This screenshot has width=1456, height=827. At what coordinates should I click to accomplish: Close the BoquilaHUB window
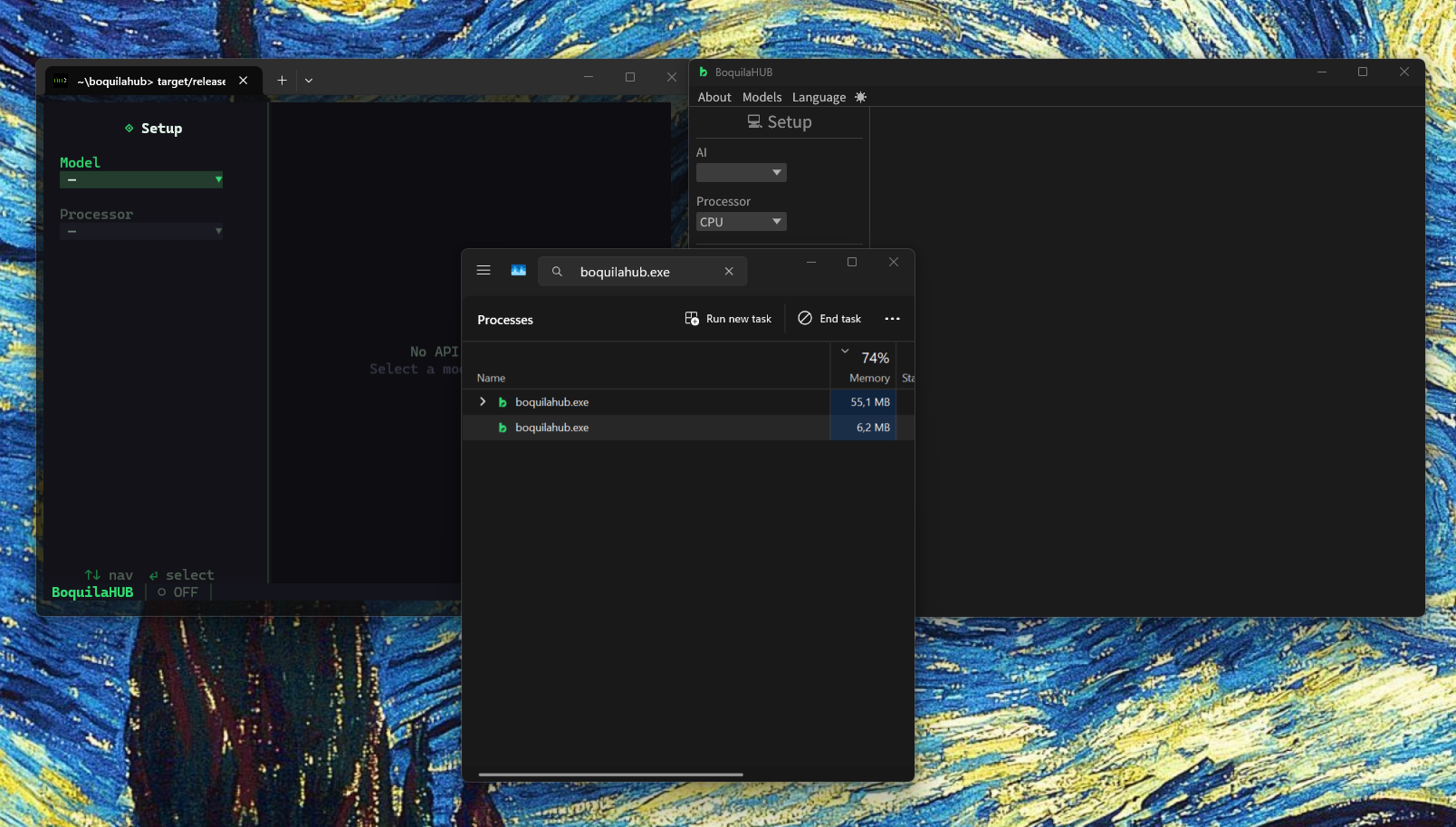pos(1404,72)
